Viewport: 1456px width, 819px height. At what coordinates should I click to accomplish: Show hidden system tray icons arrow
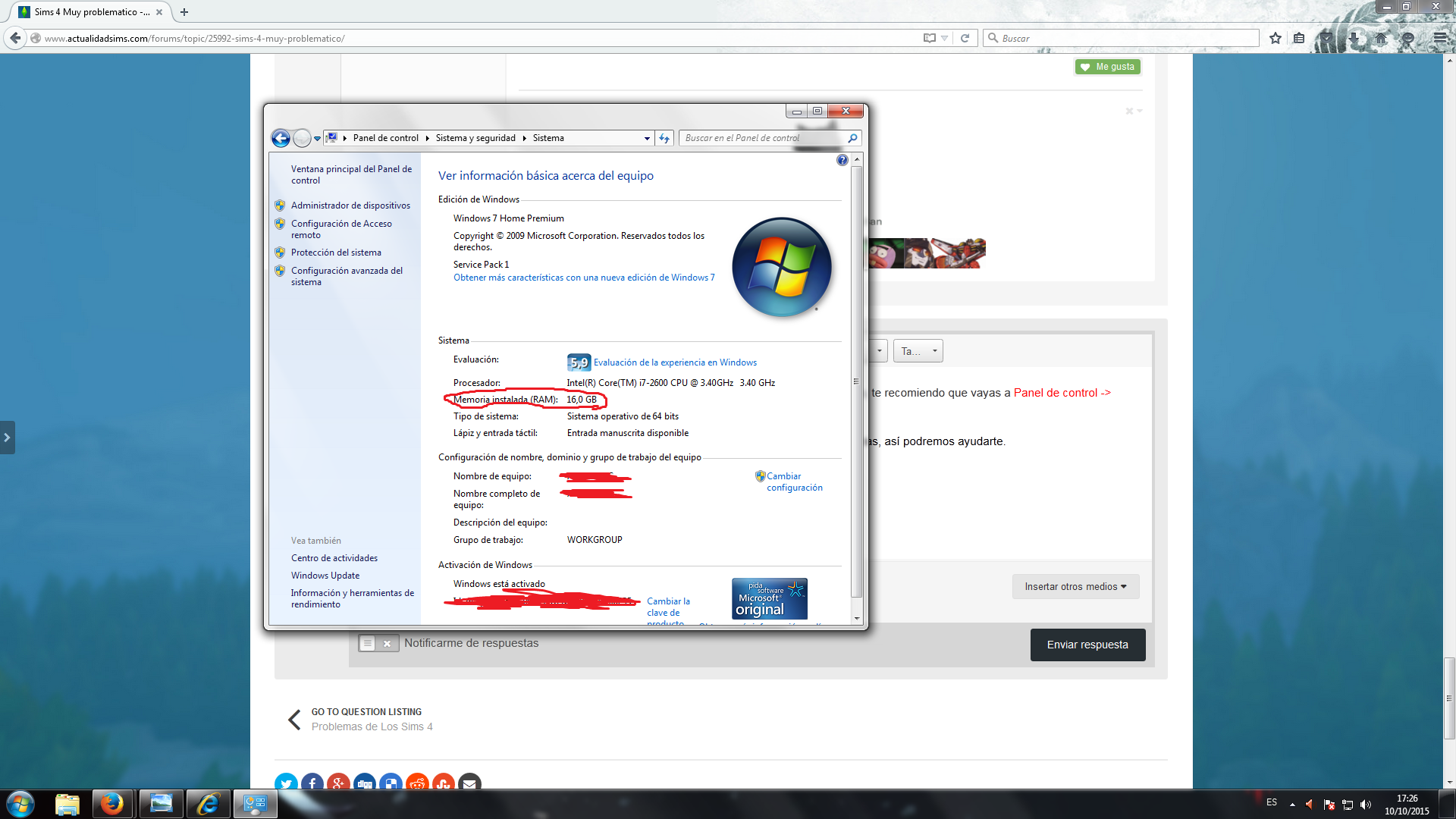click(x=1292, y=805)
